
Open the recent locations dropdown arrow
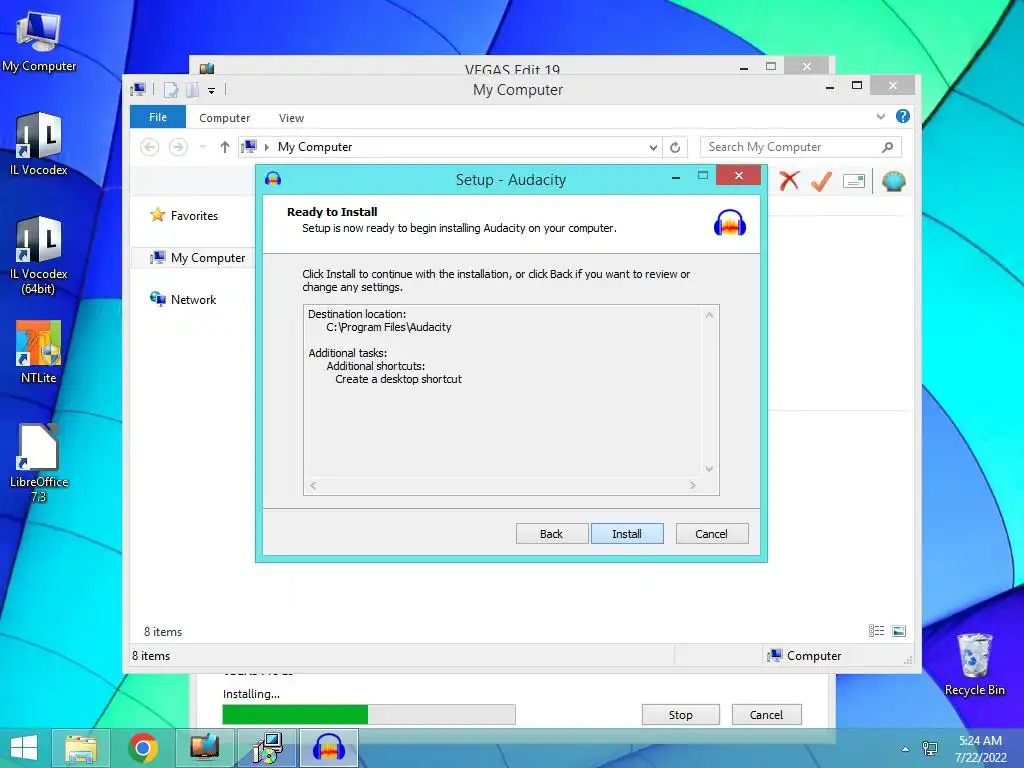tap(203, 147)
